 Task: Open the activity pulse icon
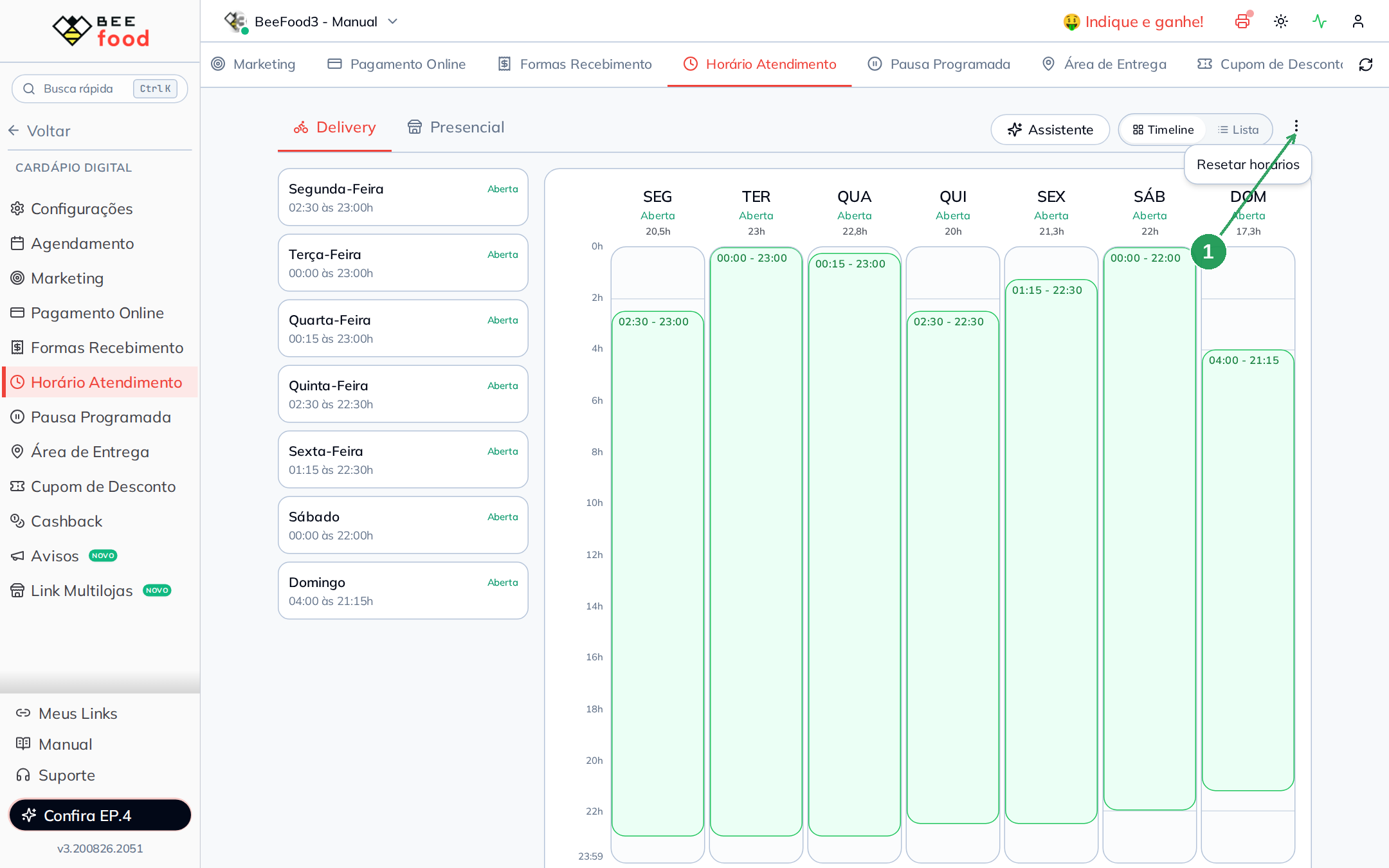point(1320,21)
